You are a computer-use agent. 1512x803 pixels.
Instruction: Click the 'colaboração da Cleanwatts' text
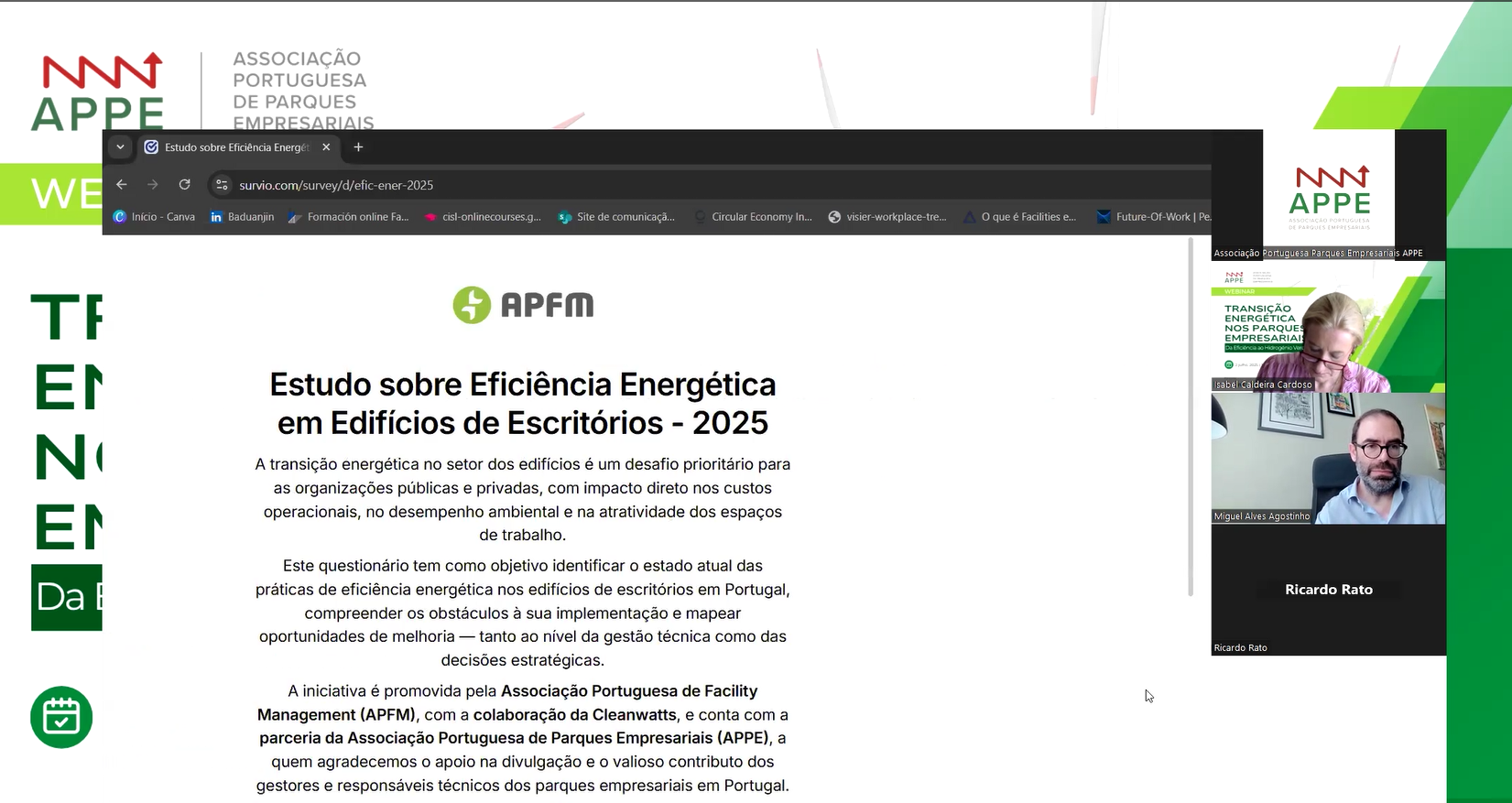point(575,715)
